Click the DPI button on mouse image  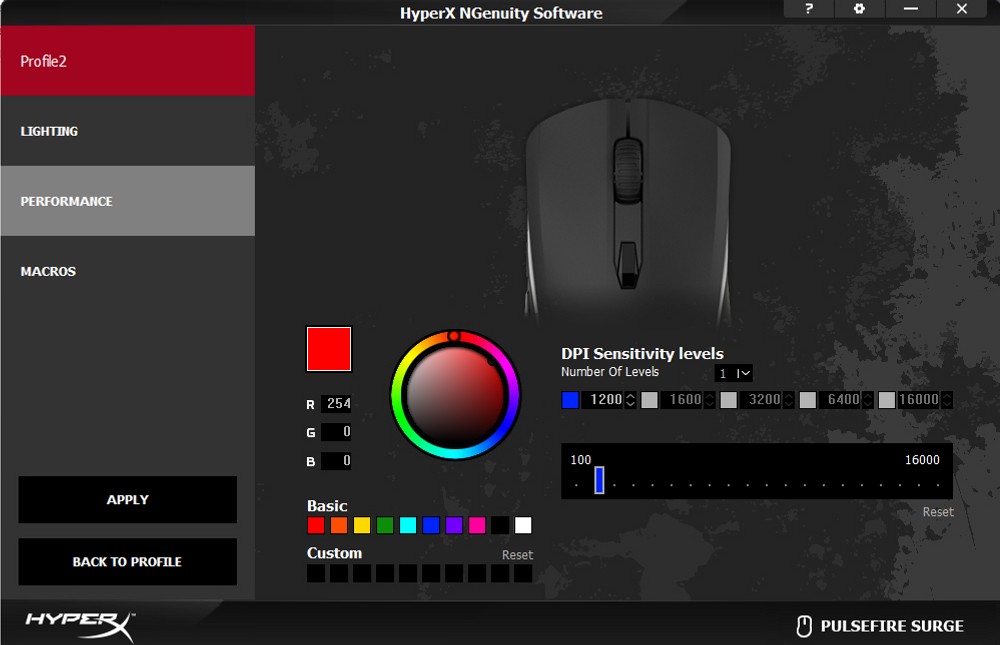pyautogui.click(x=628, y=265)
